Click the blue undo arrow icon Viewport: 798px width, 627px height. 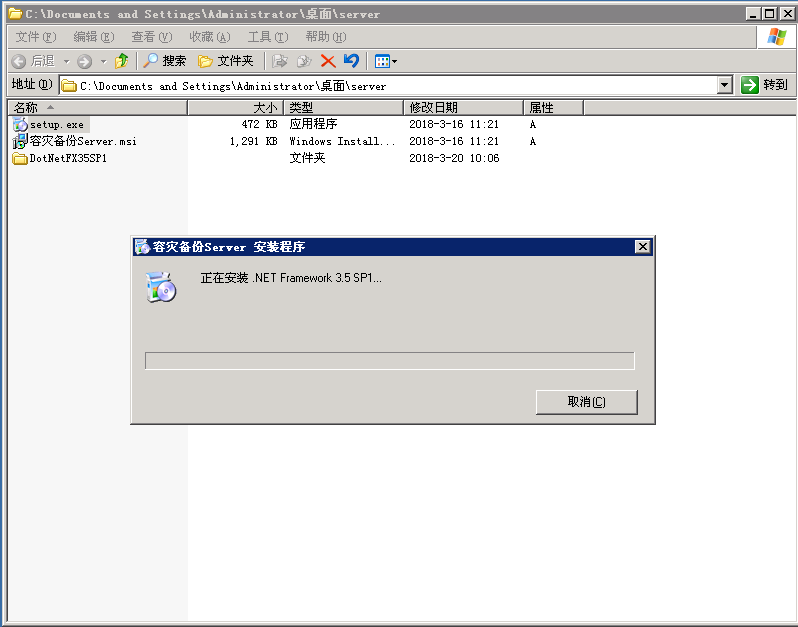click(351, 61)
